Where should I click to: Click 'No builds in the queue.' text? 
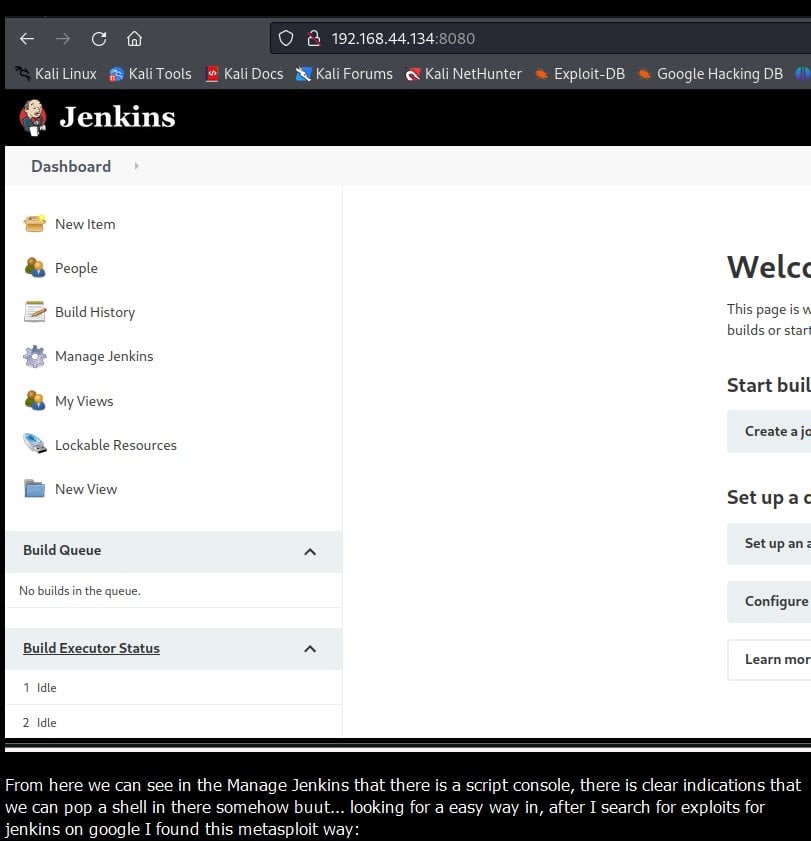80,591
